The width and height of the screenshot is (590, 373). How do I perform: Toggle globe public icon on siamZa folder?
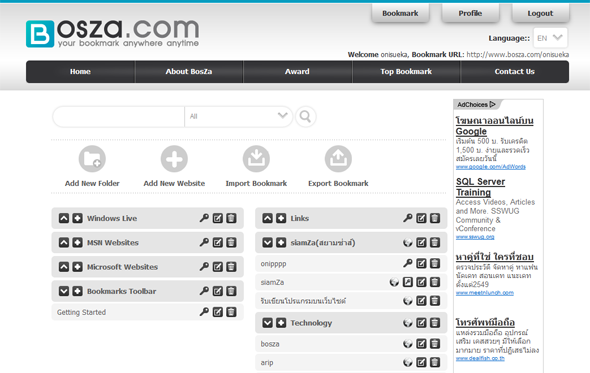coord(408,243)
